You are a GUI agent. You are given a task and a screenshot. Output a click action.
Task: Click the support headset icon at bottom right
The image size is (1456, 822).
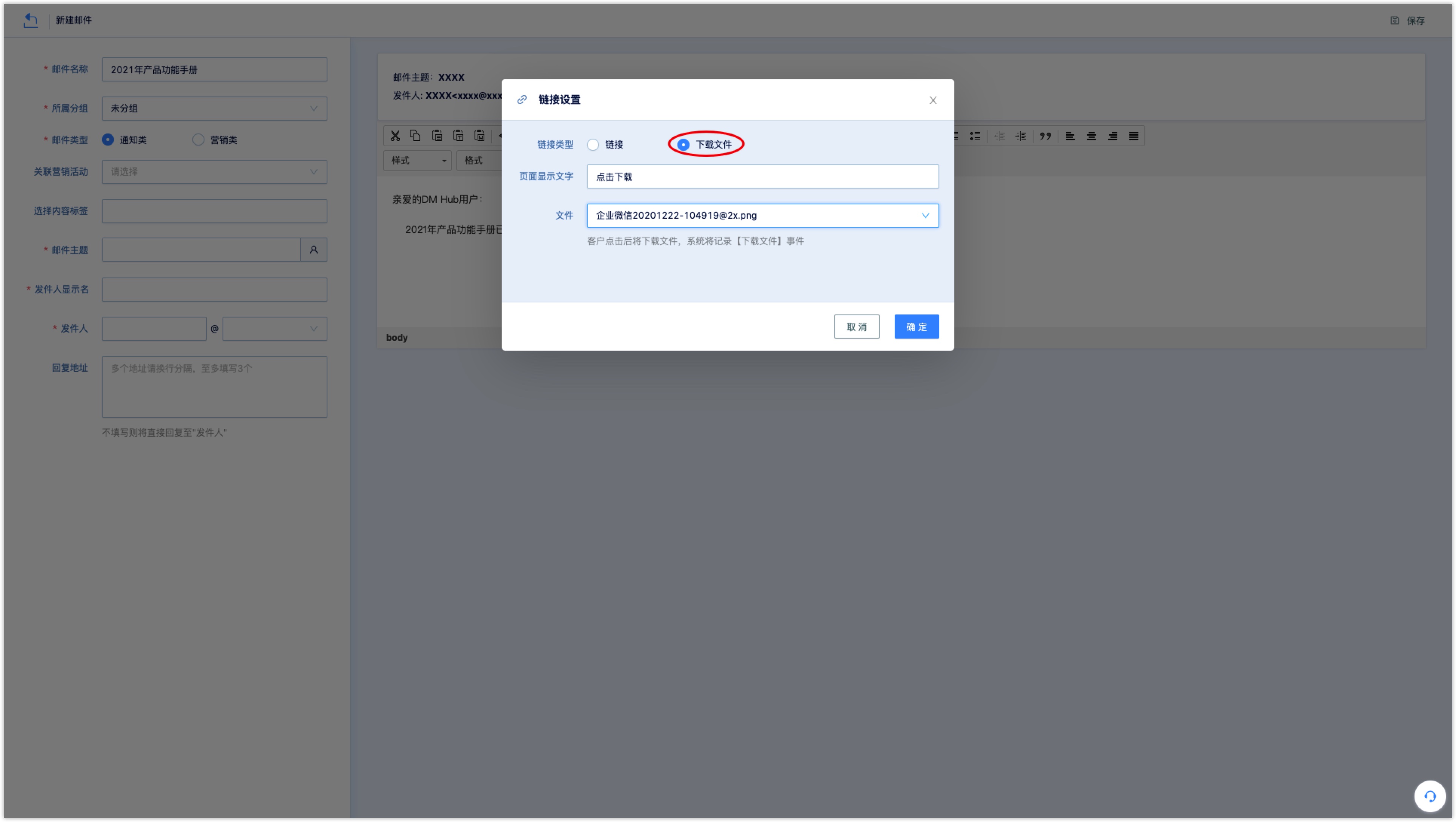pos(1430,796)
